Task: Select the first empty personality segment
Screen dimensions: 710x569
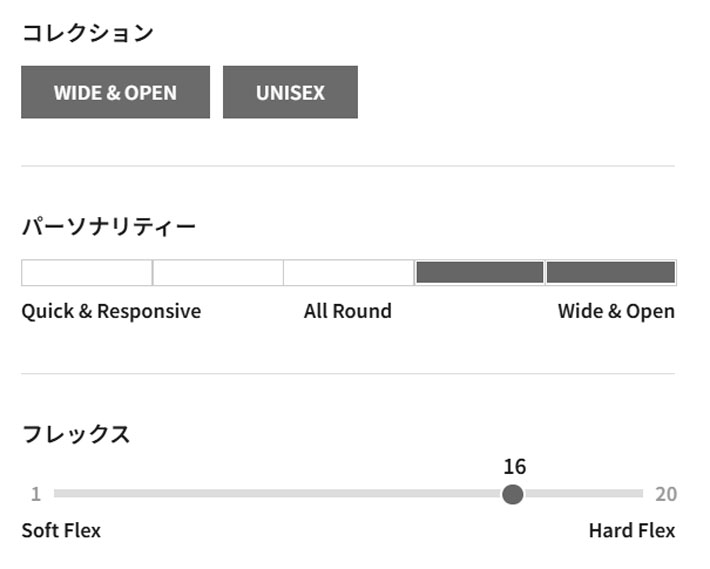Action: pyautogui.click(x=87, y=273)
